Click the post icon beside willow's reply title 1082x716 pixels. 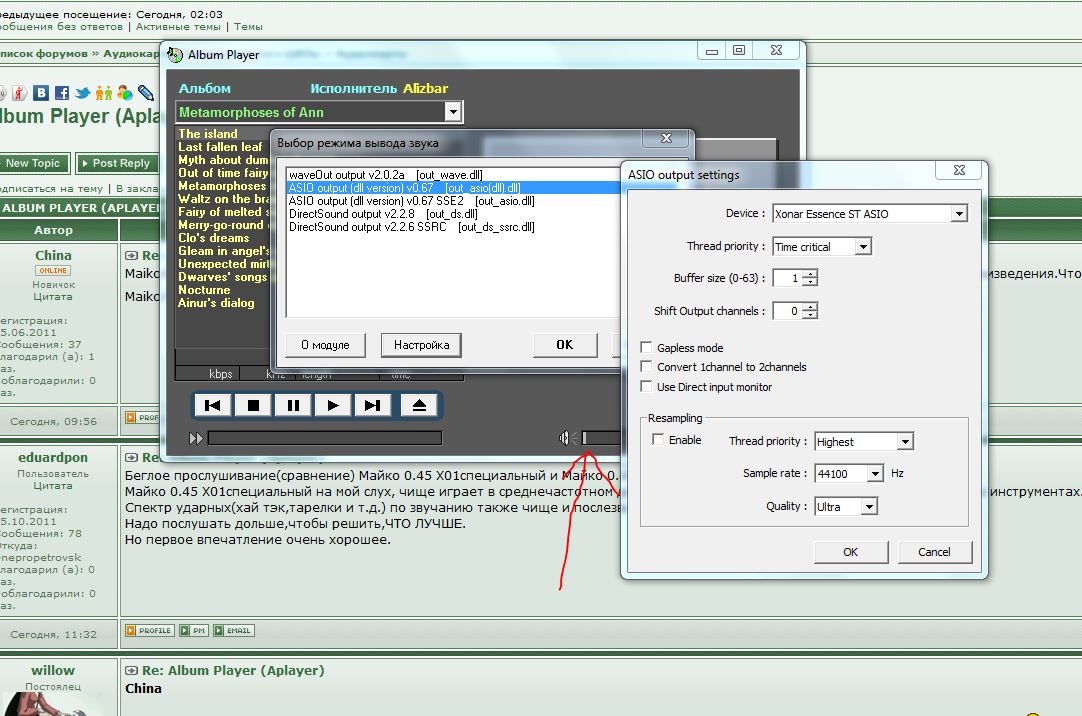tap(131, 670)
